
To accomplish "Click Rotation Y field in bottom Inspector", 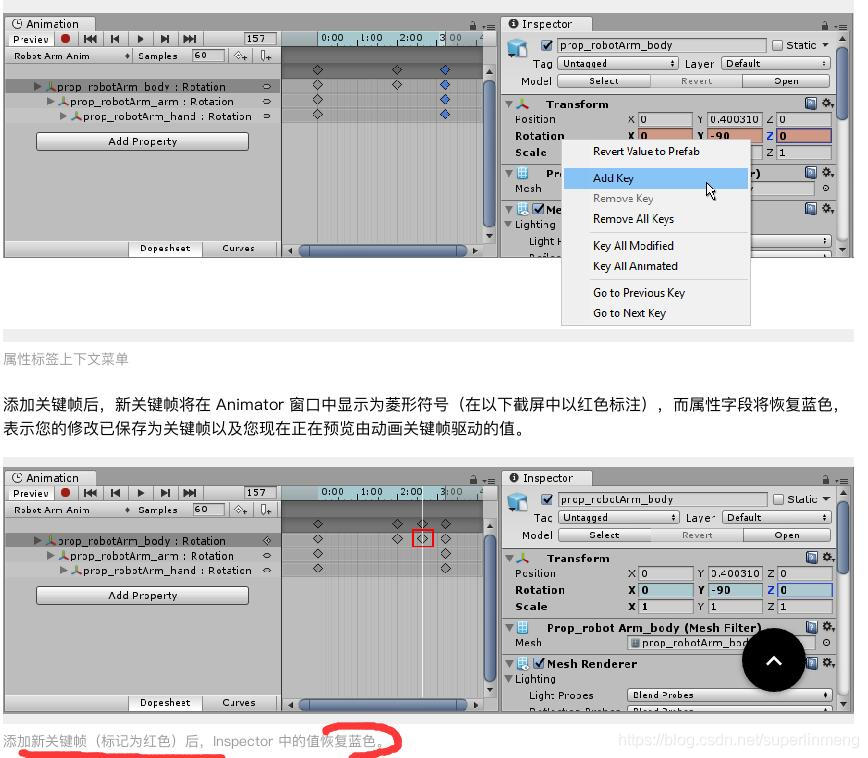I will pos(735,590).
